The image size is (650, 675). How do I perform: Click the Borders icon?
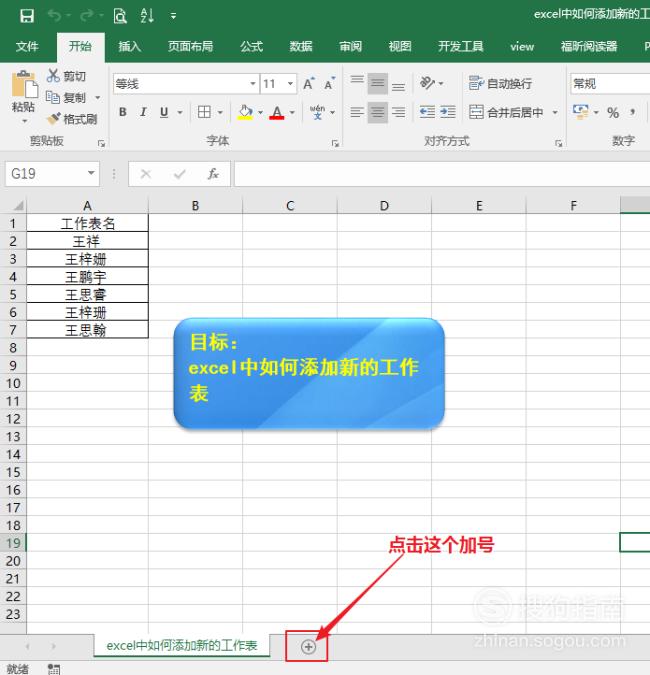tap(204, 112)
